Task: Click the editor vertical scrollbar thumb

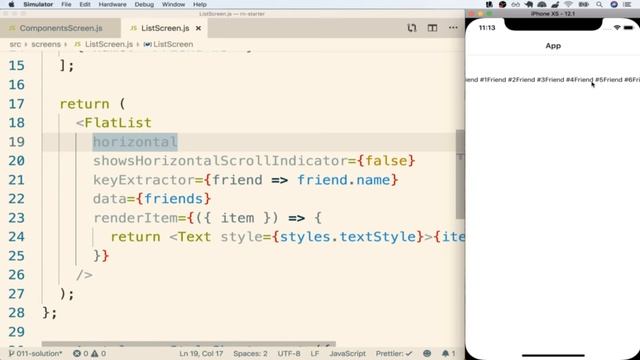Action: pyautogui.click(x=460, y=174)
